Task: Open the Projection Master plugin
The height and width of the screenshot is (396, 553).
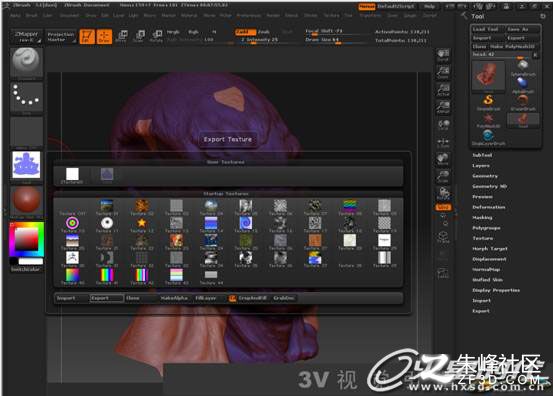Action: (61, 37)
